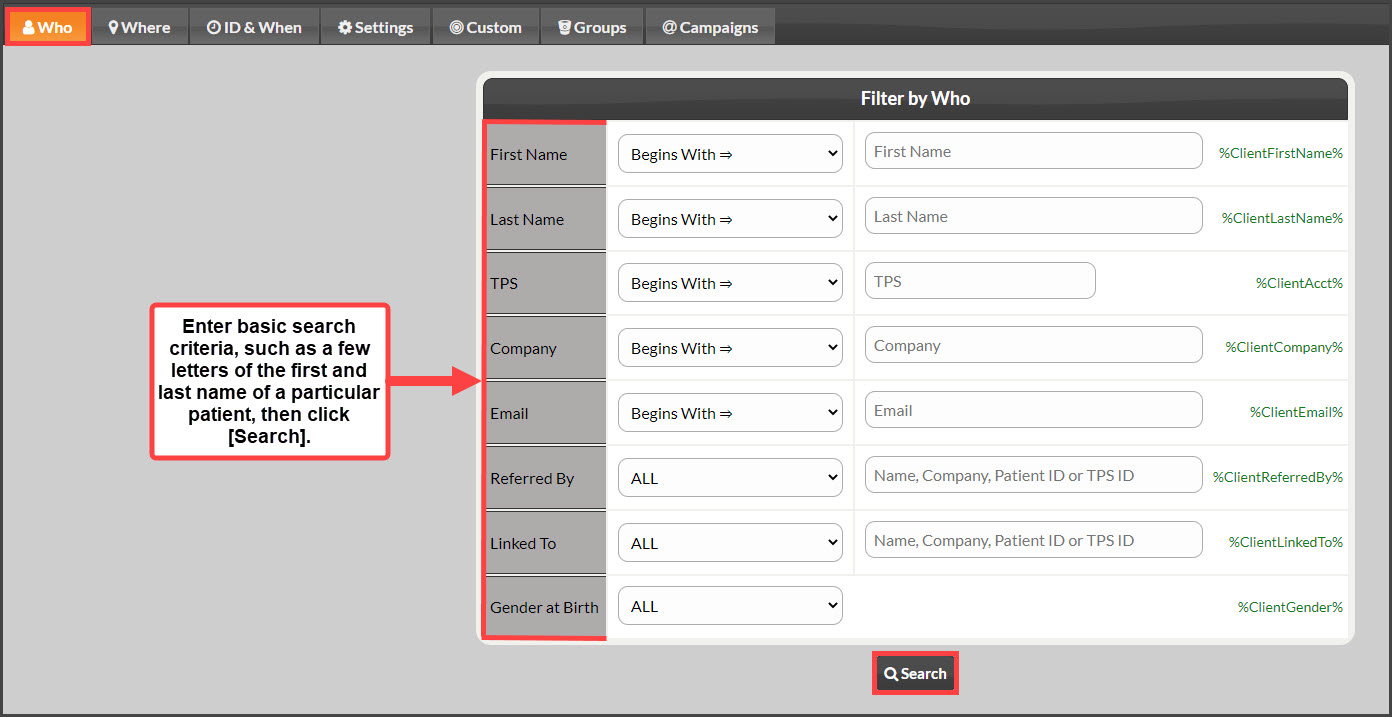Switch to the Campaigns tab
Viewport: 1392px width, 717px height.
(x=710, y=27)
